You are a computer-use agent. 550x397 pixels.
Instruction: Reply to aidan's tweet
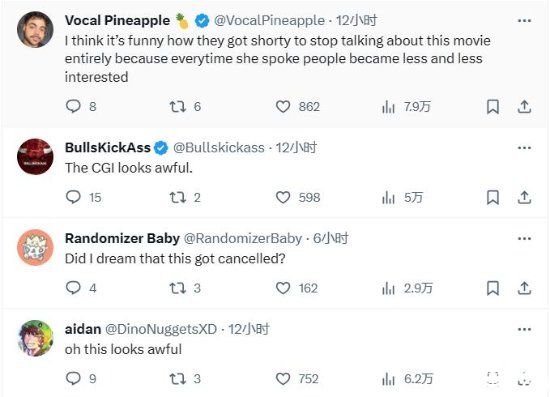pyautogui.click(x=73, y=378)
